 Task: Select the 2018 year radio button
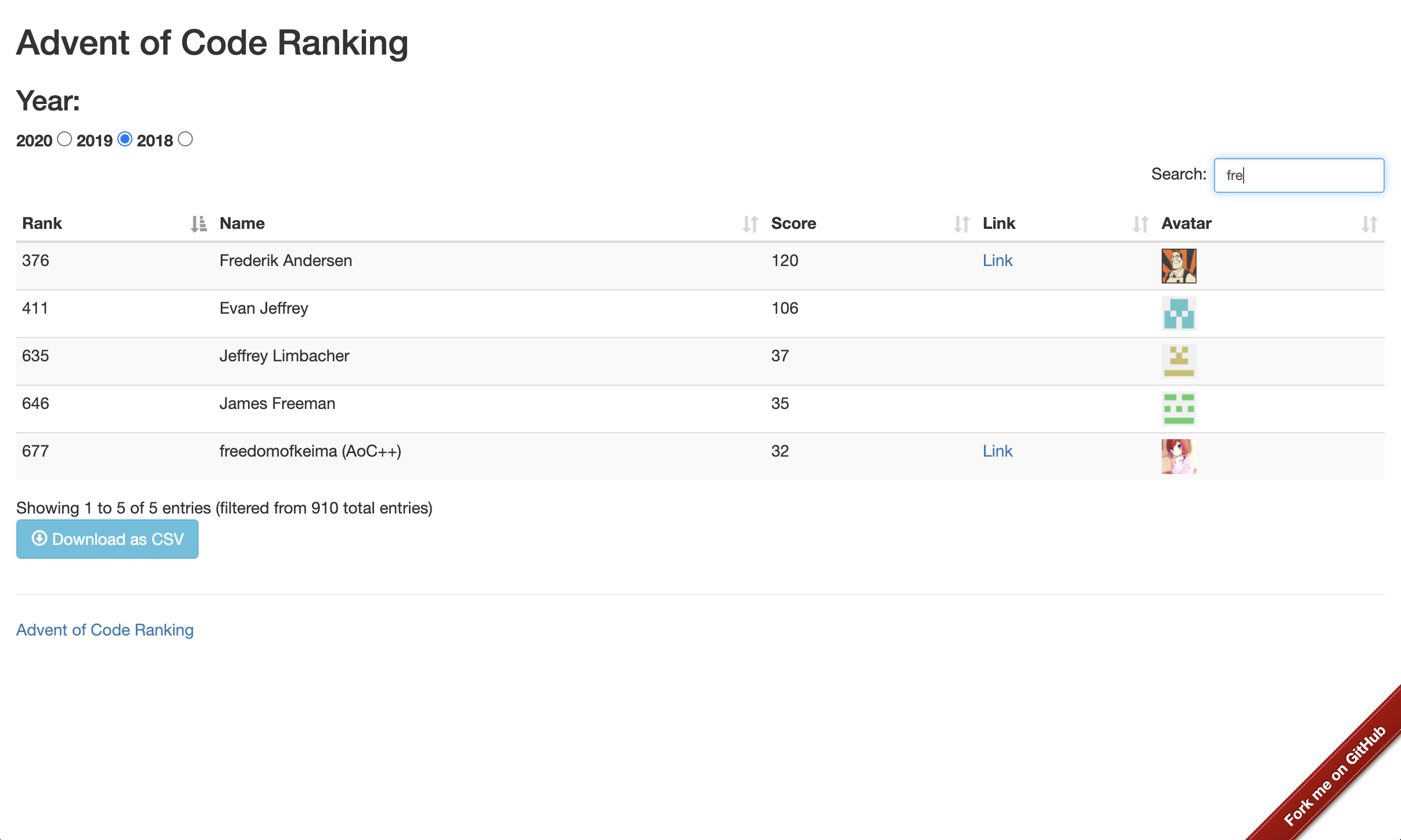[185, 139]
